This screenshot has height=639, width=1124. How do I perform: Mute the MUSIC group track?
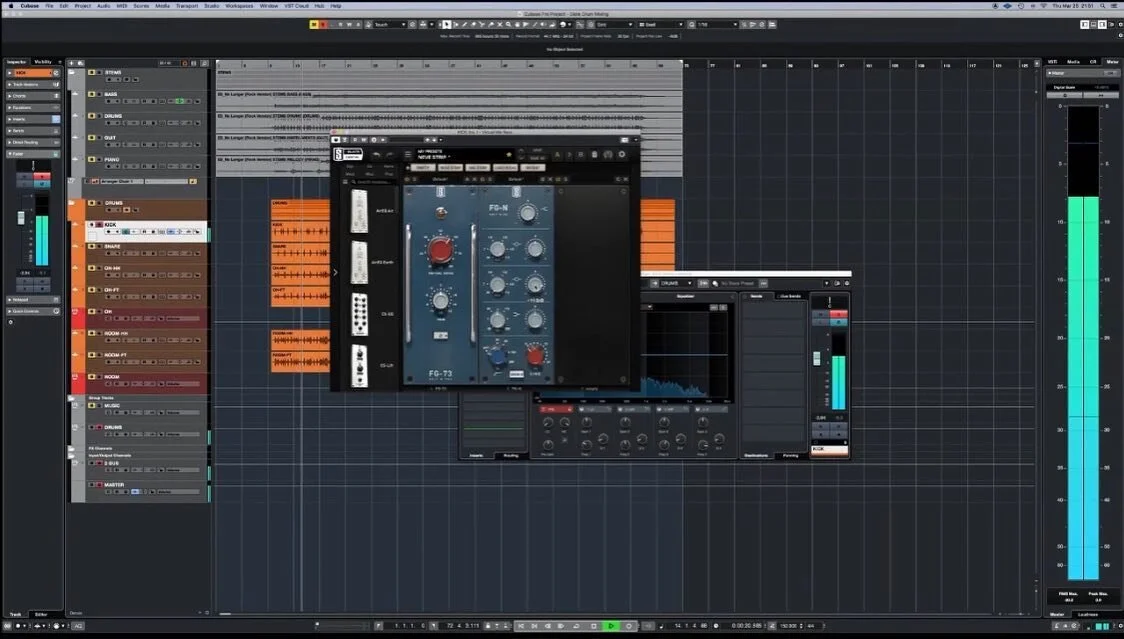(x=91, y=406)
